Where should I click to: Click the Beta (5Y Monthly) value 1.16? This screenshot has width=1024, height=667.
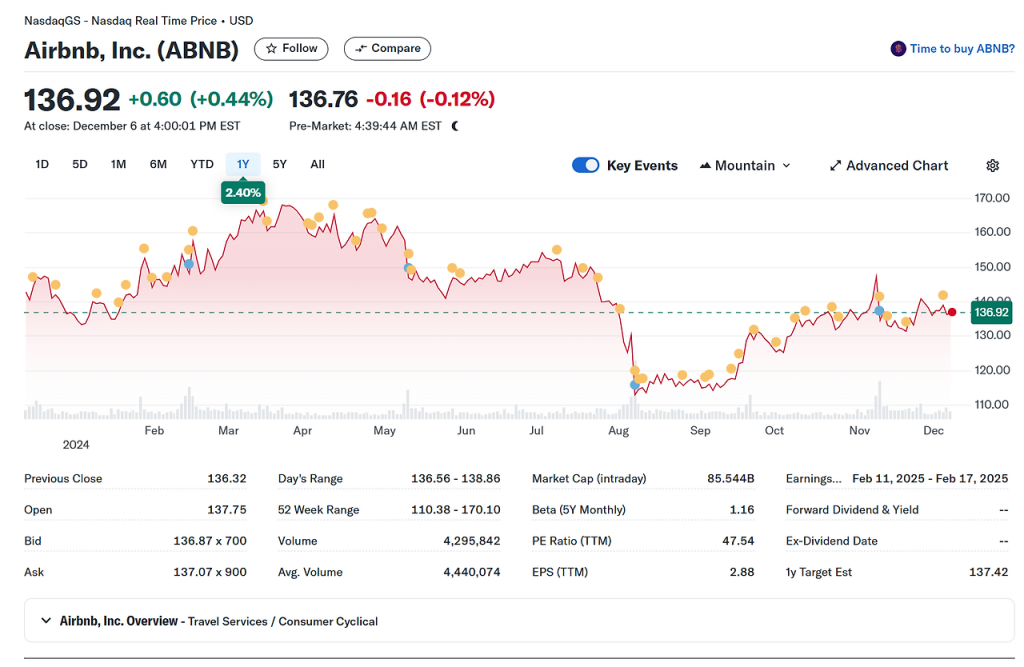pyautogui.click(x=742, y=510)
